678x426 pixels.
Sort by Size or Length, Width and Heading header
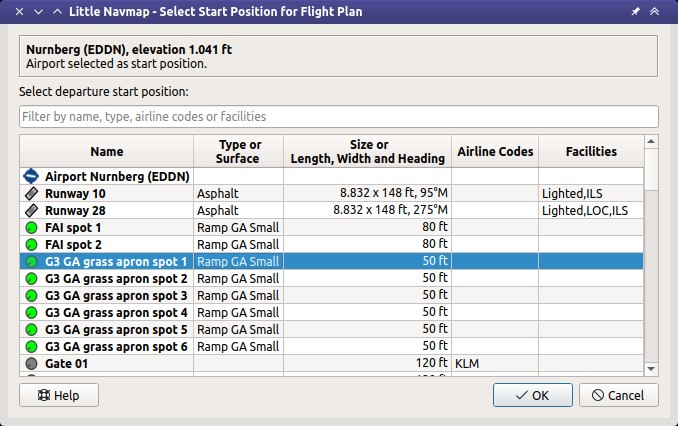(x=368, y=151)
